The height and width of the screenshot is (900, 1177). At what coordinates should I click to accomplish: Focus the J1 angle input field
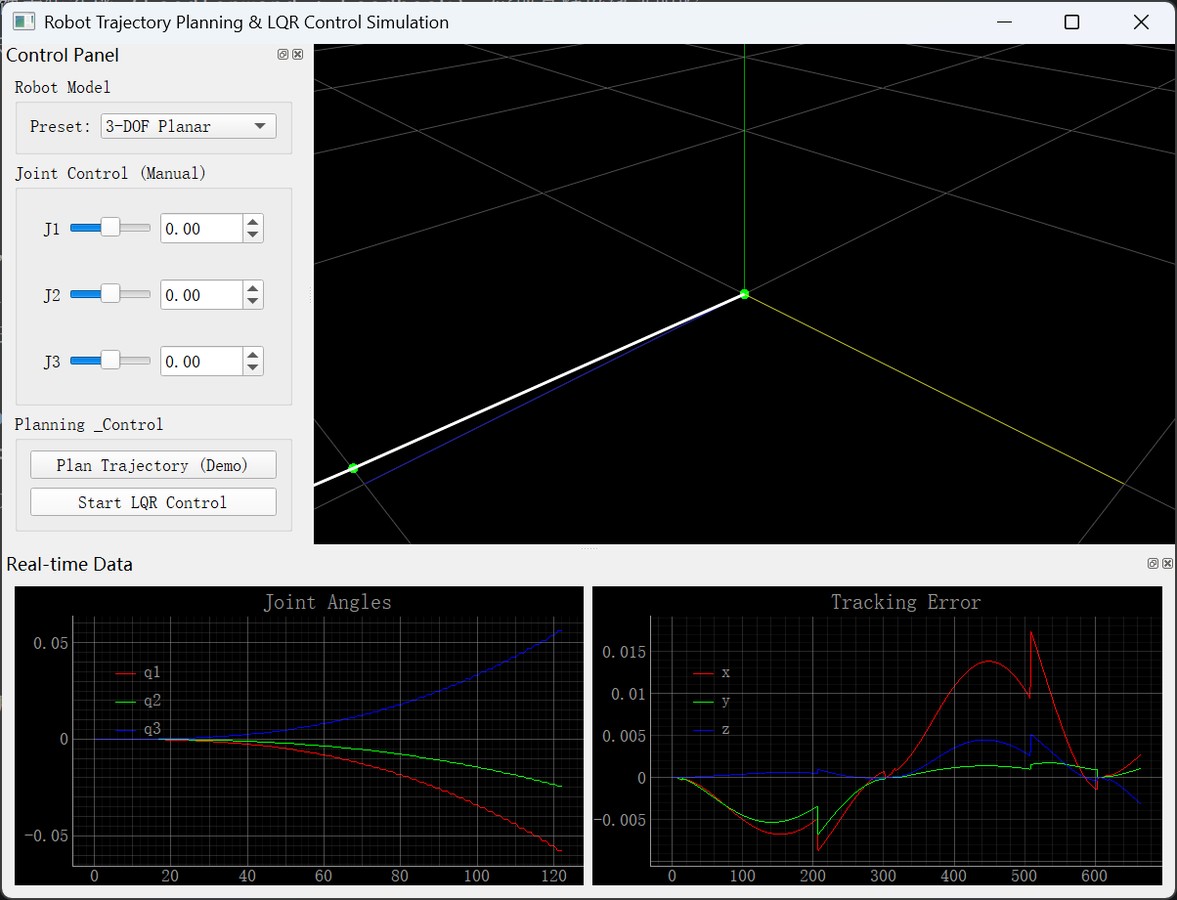pos(201,229)
